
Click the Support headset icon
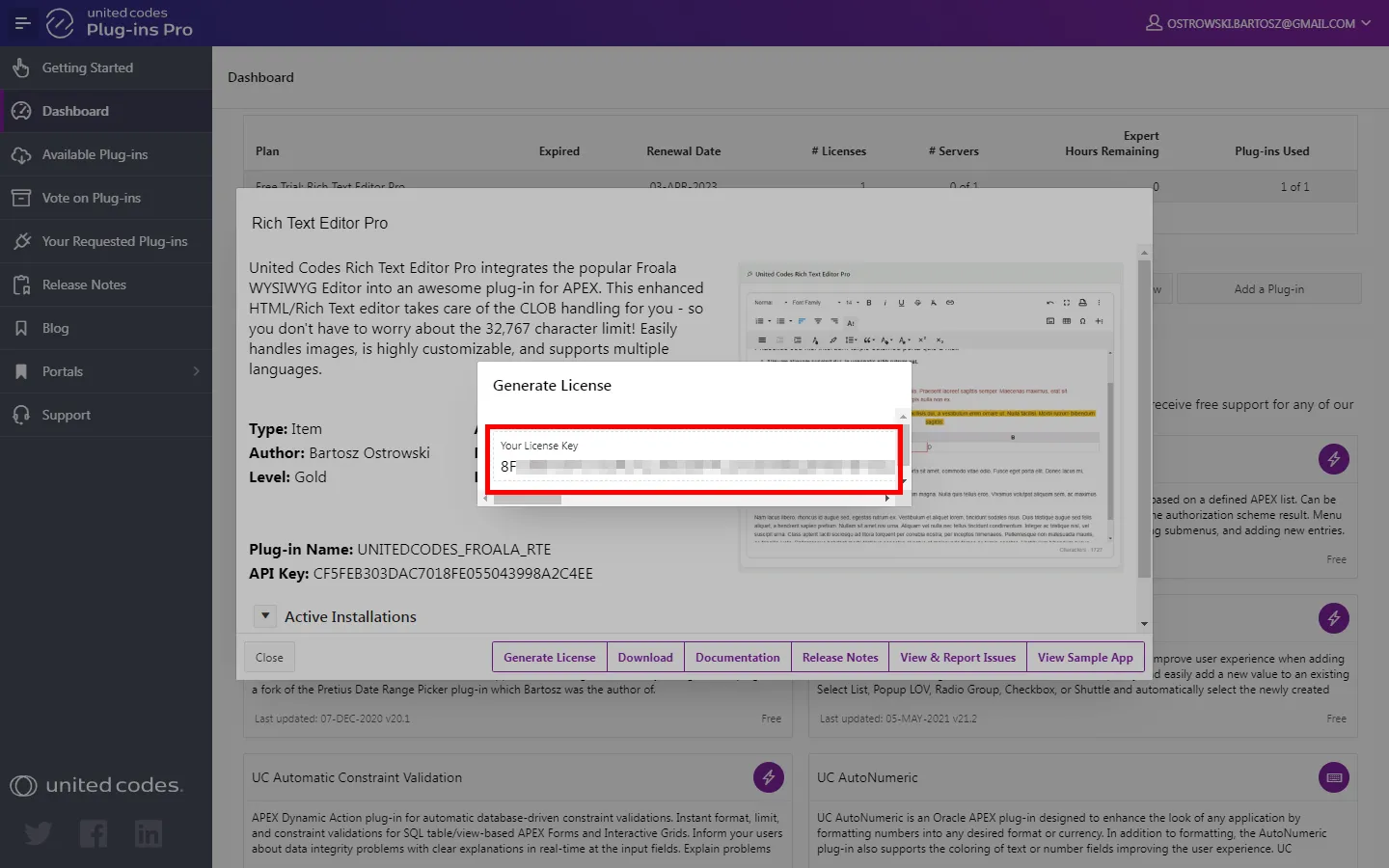[x=21, y=415]
